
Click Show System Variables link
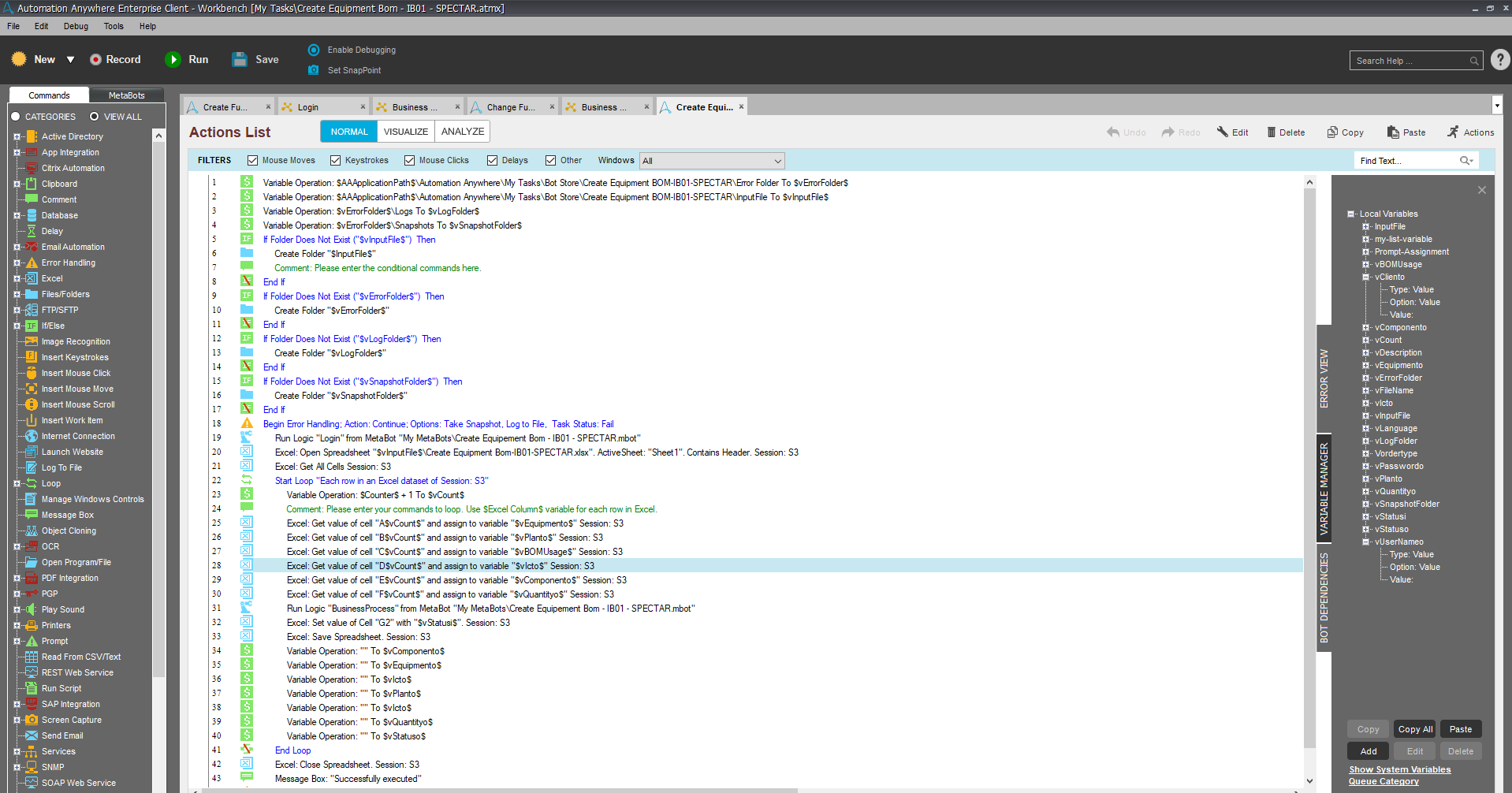coord(1399,769)
